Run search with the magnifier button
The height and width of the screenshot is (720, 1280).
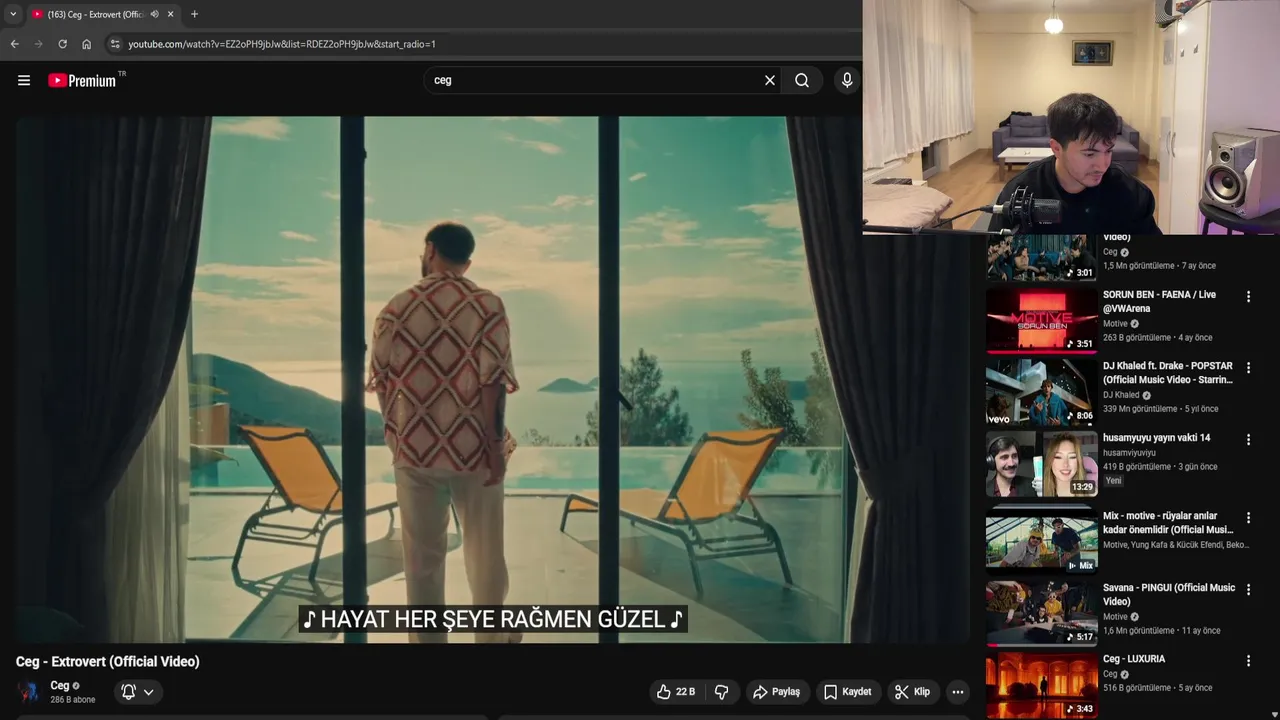tap(802, 80)
